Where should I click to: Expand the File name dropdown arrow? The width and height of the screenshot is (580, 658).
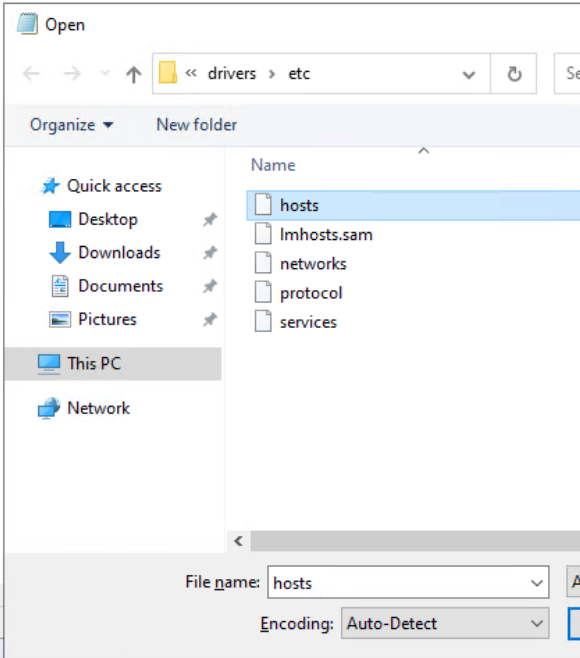536,583
